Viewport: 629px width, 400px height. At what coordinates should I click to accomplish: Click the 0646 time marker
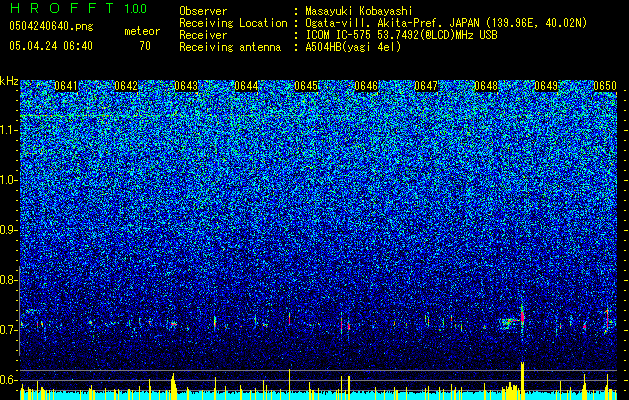[366, 86]
